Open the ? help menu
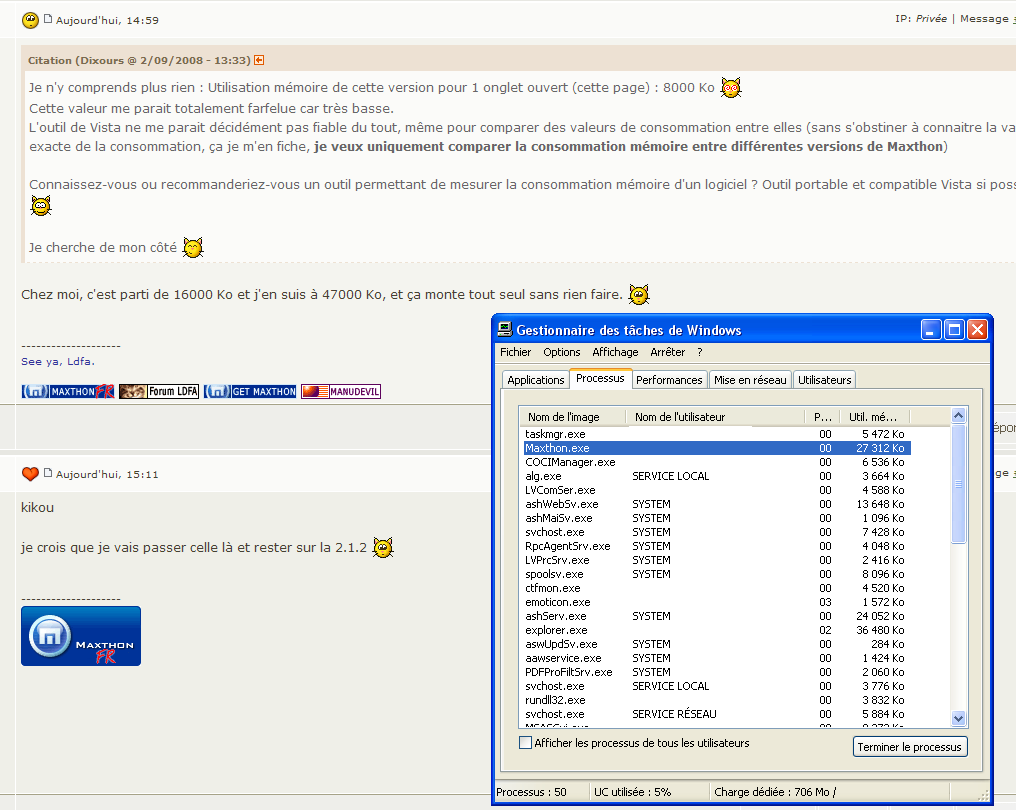Viewport: 1016px width, 810px height. (x=700, y=352)
